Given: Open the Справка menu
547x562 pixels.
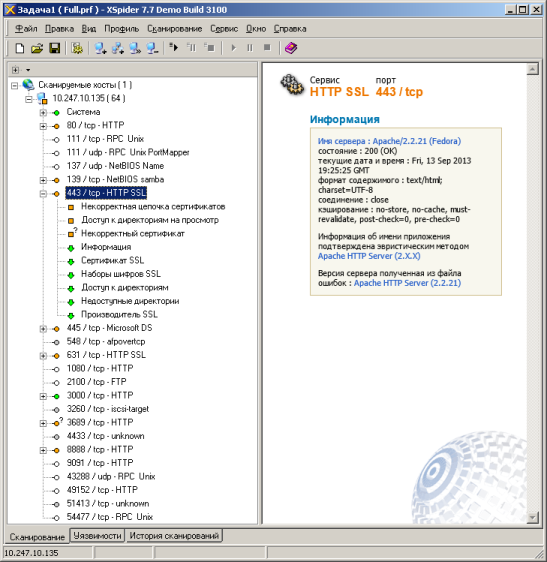Looking at the screenshot, I should point(290,29).
